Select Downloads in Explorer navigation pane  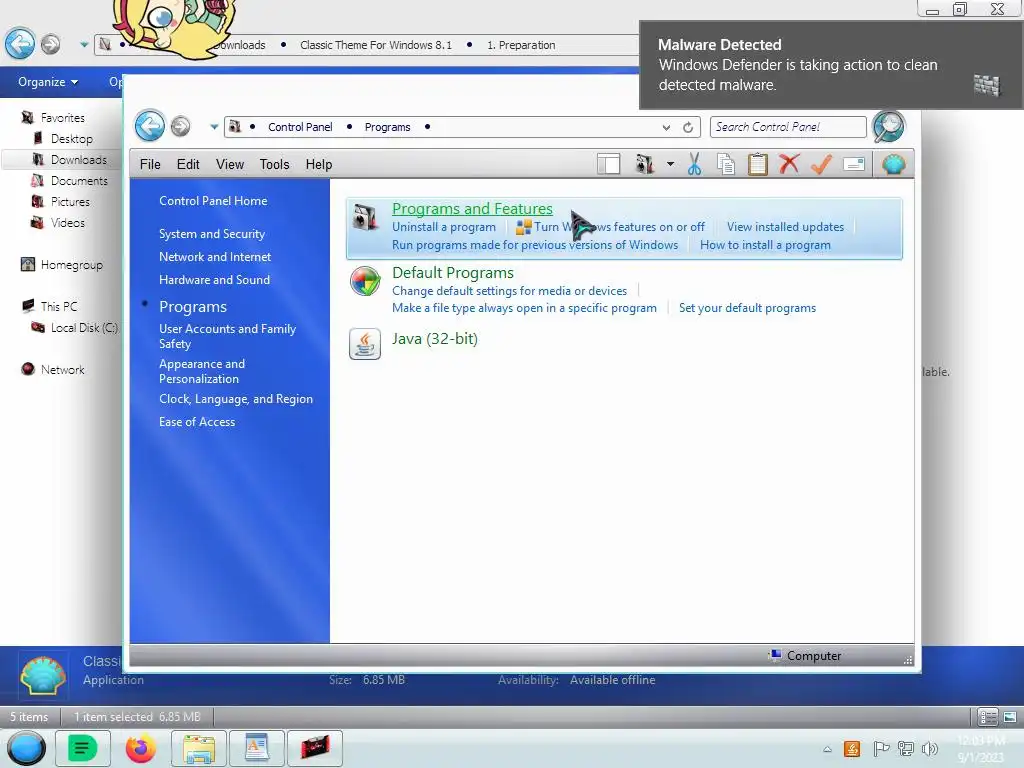tap(78, 159)
